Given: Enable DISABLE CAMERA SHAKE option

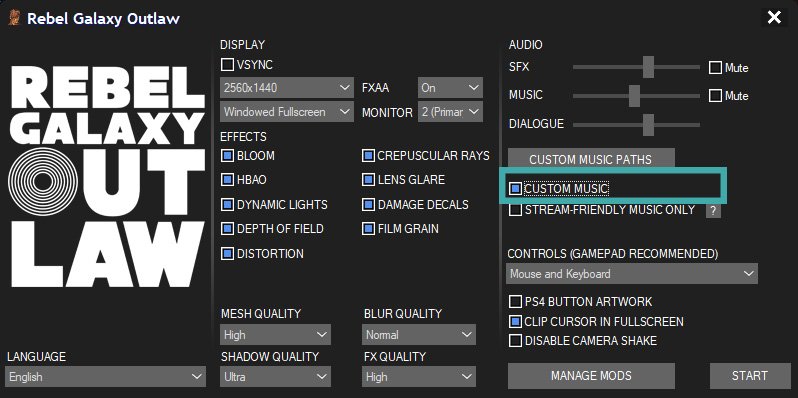Looking at the screenshot, I should tap(516, 341).
